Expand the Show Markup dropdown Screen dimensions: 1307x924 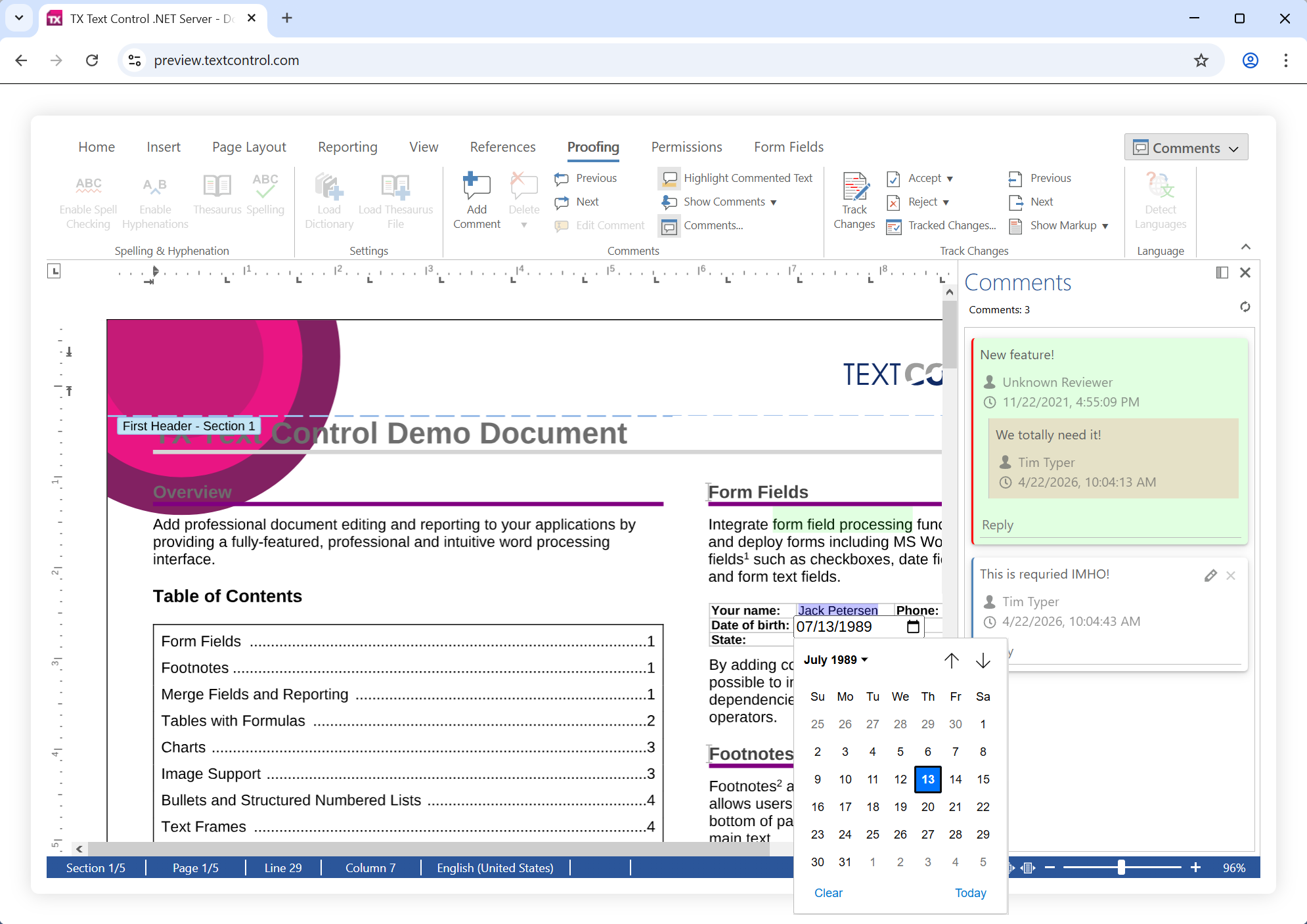(1105, 226)
